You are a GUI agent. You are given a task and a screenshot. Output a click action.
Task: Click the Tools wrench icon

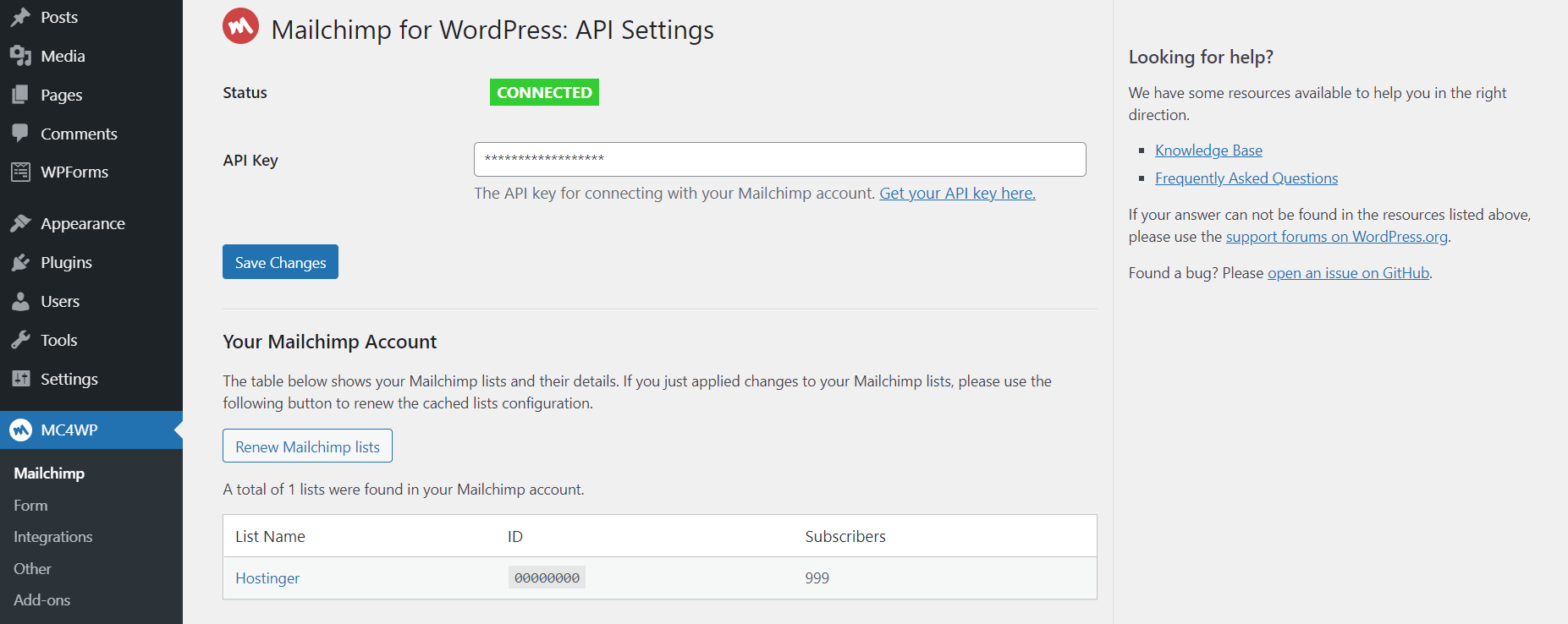20,340
